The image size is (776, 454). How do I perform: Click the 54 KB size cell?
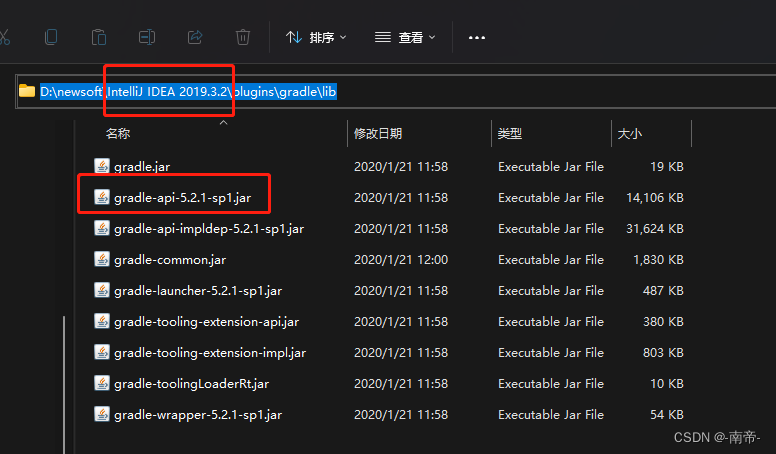pyautogui.click(x=667, y=414)
